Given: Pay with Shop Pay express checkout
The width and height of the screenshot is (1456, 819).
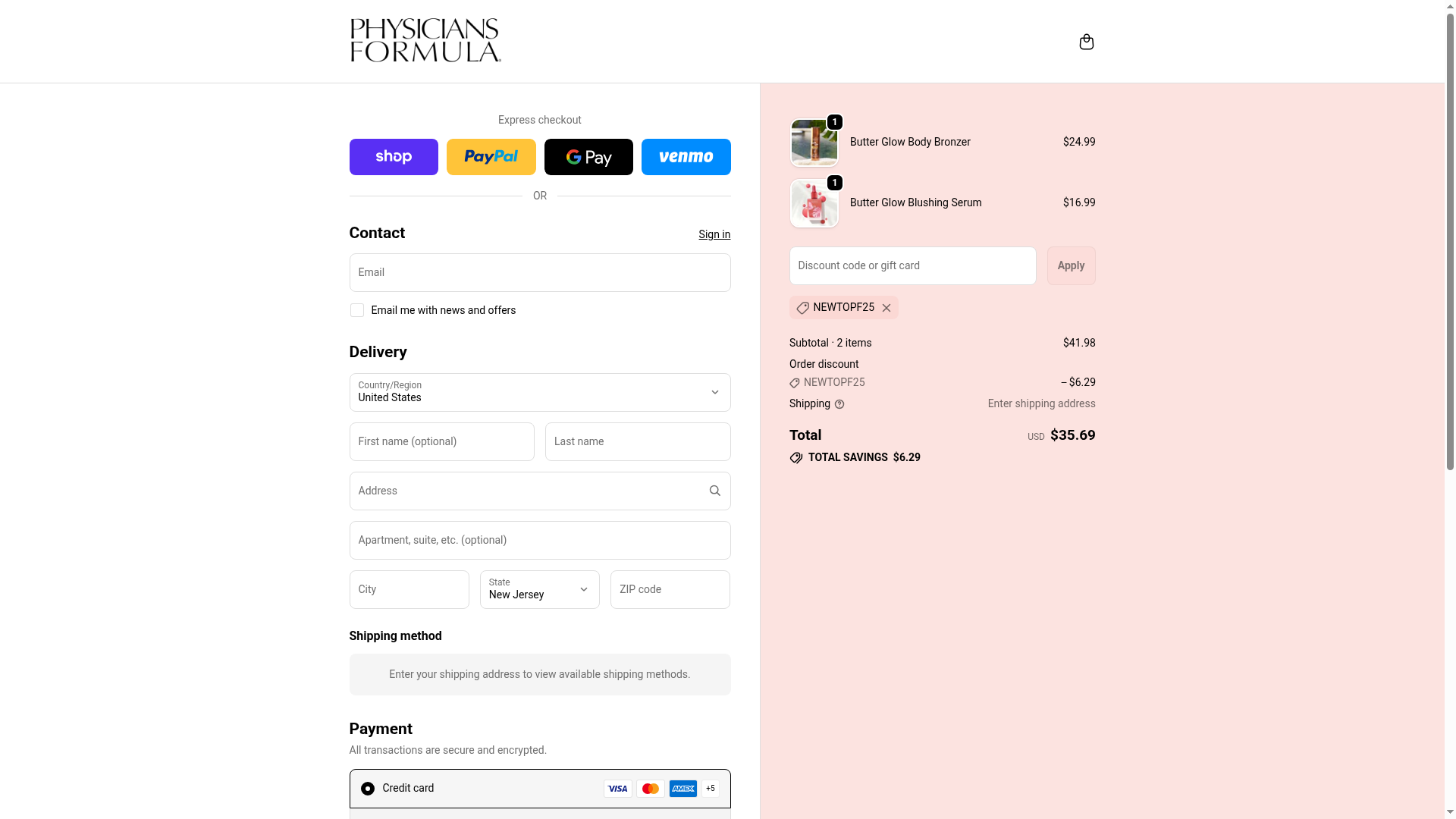Looking at the screenshot, I should point(394,157).
